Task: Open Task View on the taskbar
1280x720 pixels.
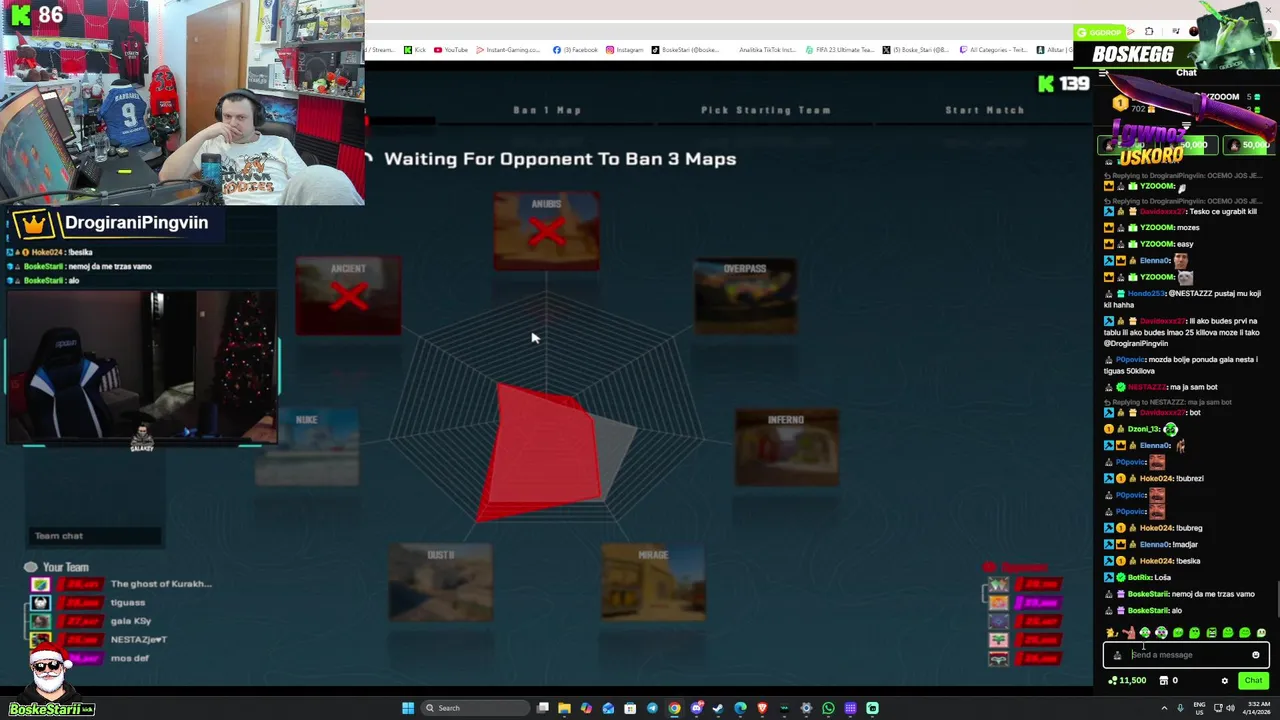Action: 543,708
